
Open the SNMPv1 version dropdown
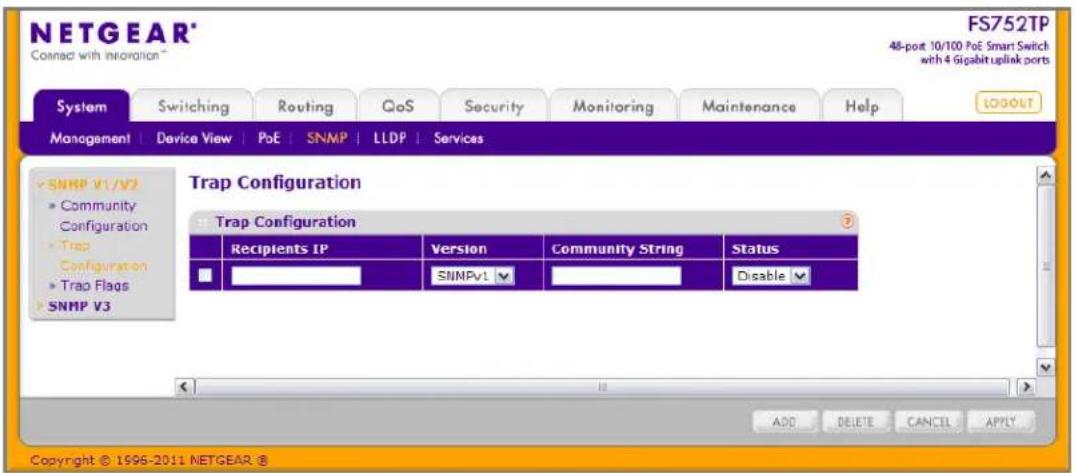pyautogui.click(x=473, y=276)
